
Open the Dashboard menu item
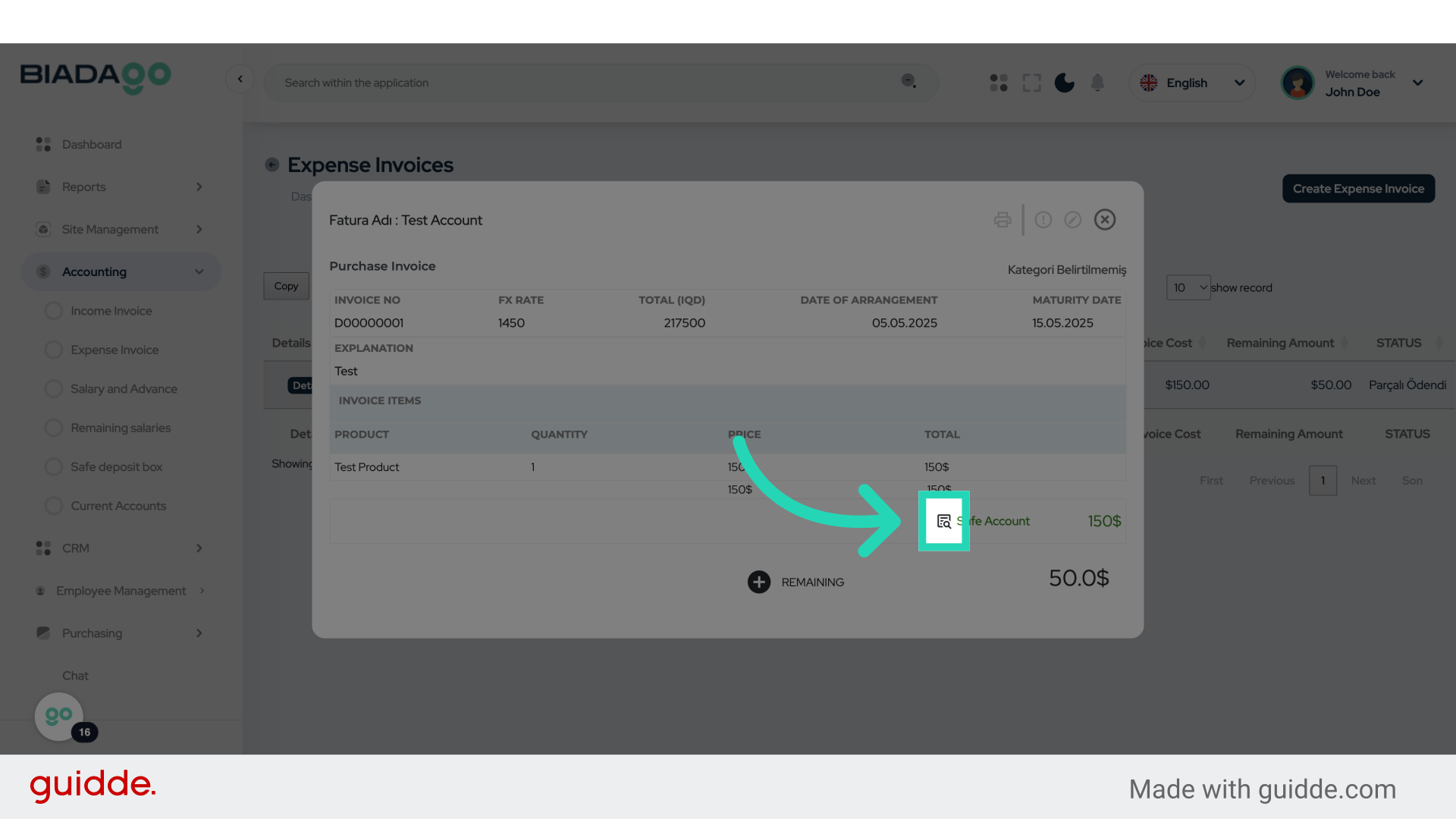coord(92,144)
